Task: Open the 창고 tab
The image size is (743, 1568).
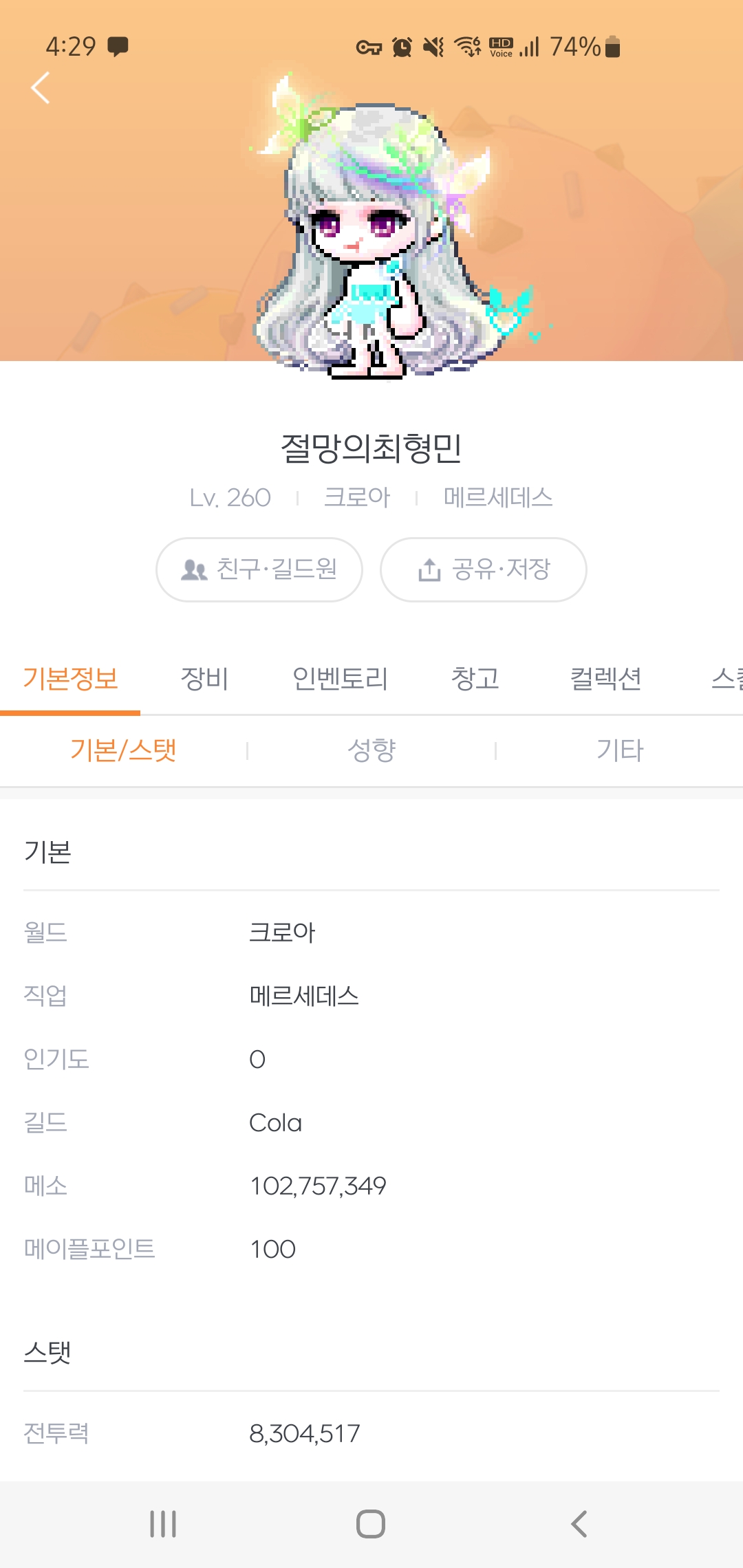Action: point(475,679)
